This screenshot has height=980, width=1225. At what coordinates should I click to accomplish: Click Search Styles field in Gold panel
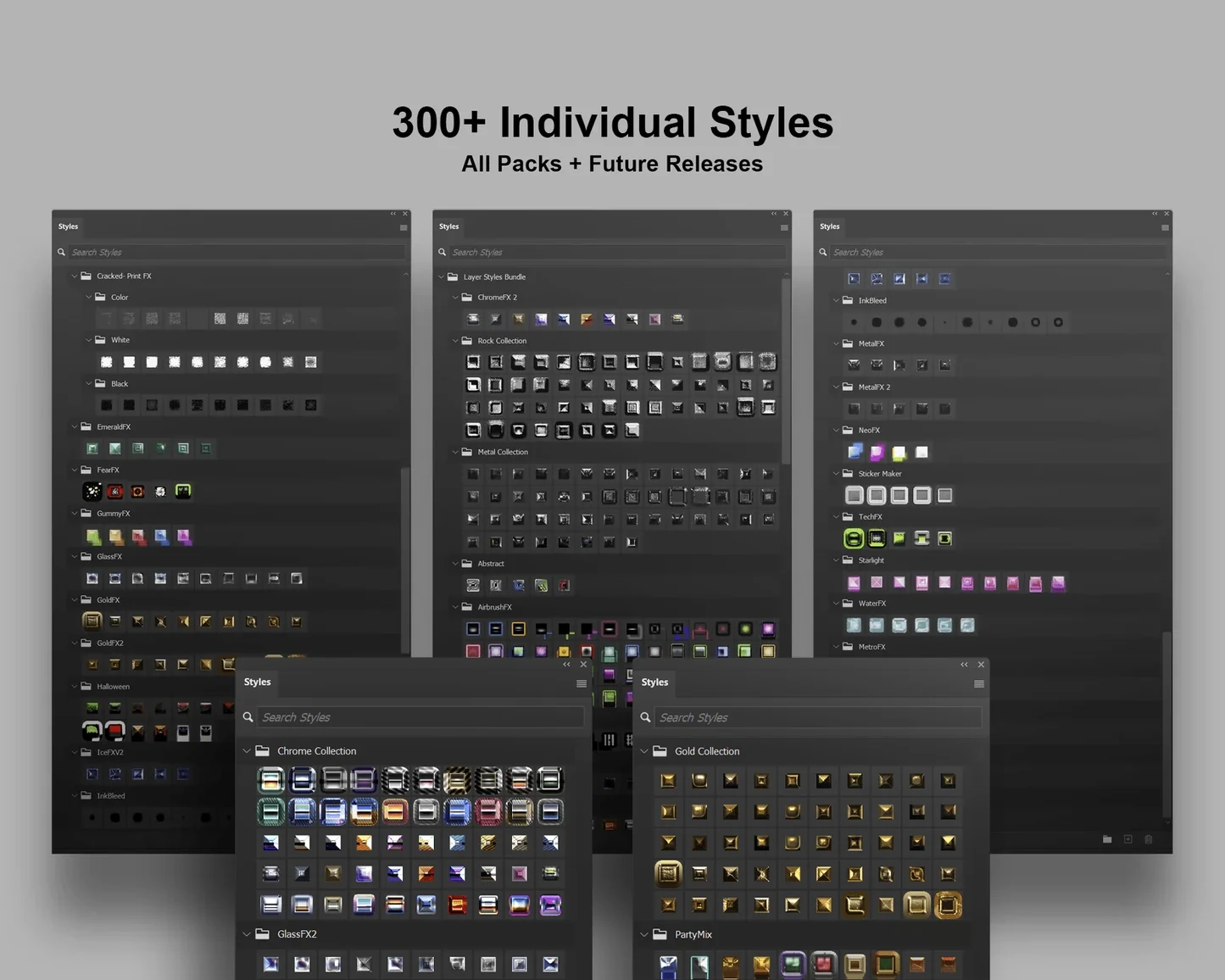[818, 717]
